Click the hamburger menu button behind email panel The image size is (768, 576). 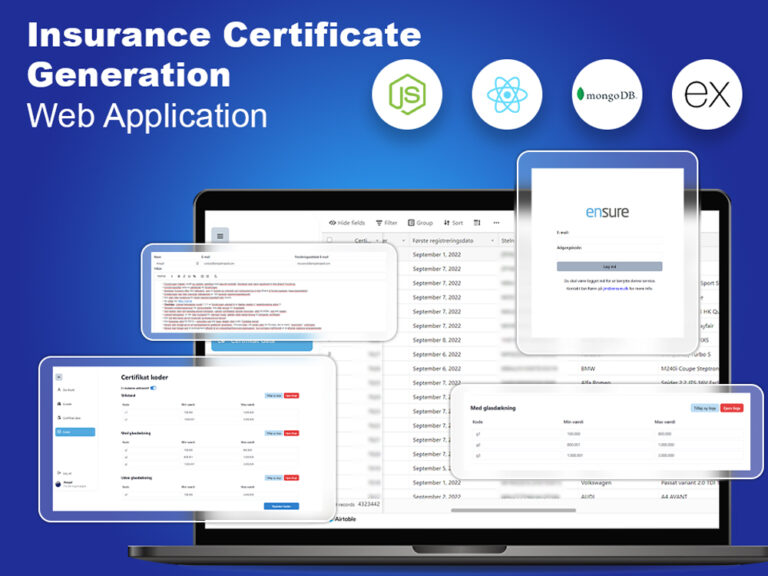(x=220, y=236)
